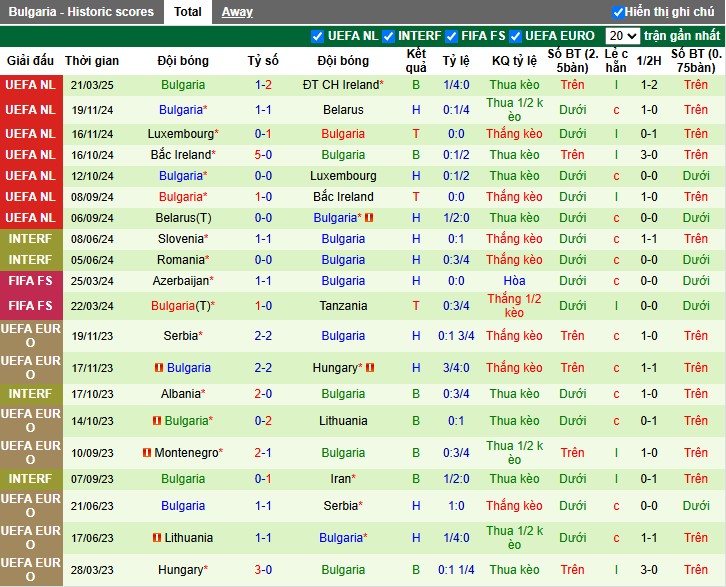Click the Tỷ số column header
This screenshot has height=587, width=726.
263,61
